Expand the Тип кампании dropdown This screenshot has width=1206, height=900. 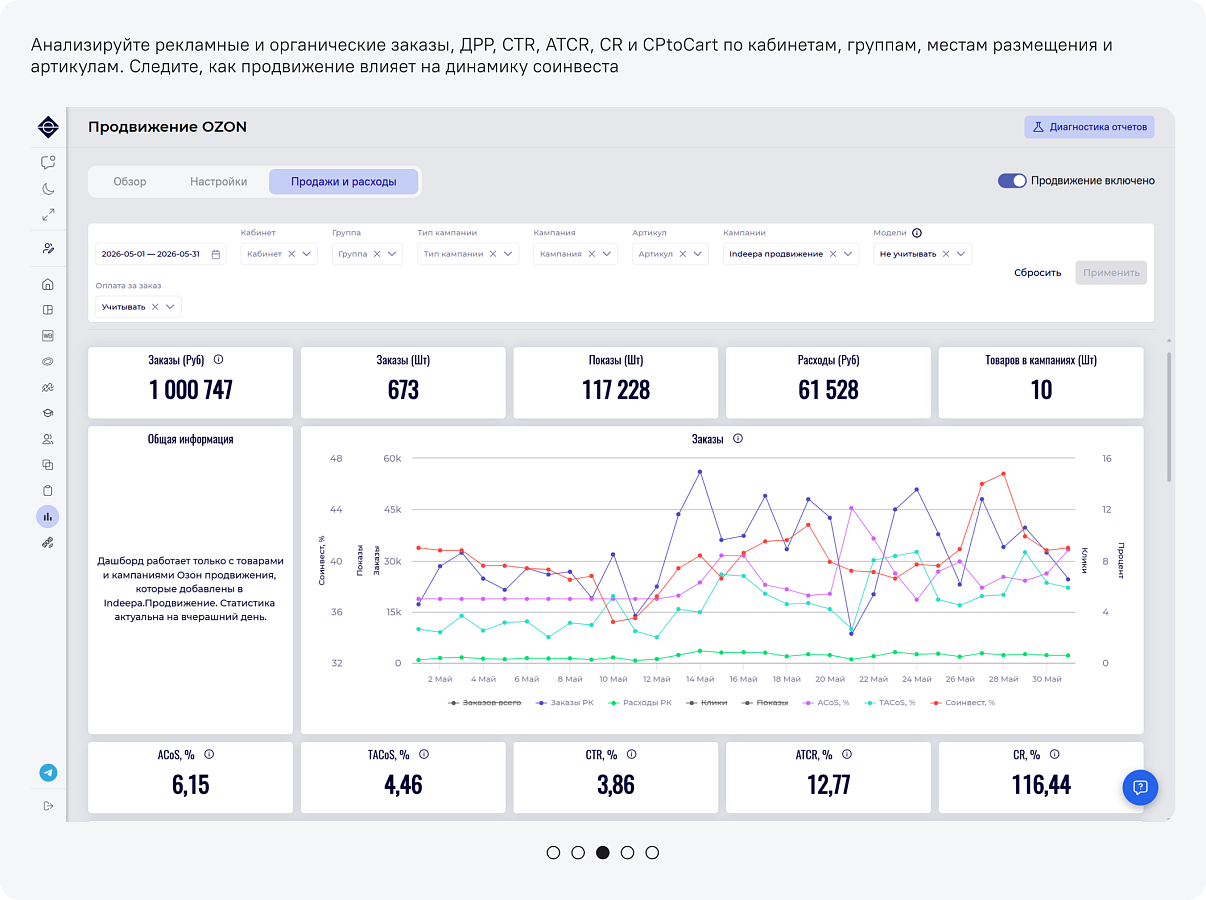509,254
